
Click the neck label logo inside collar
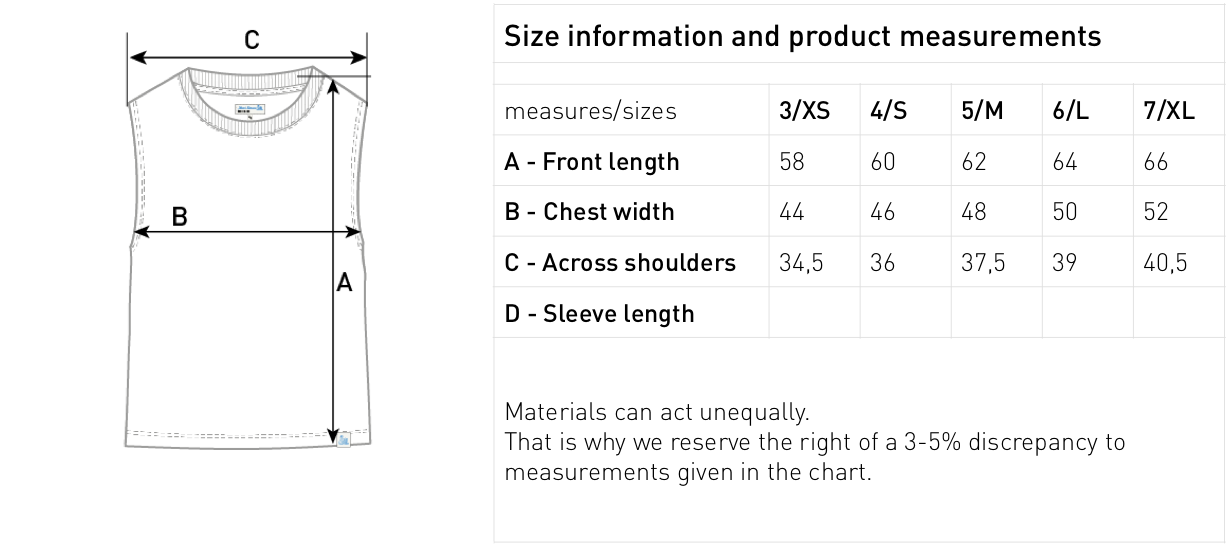tap(248, 108)
